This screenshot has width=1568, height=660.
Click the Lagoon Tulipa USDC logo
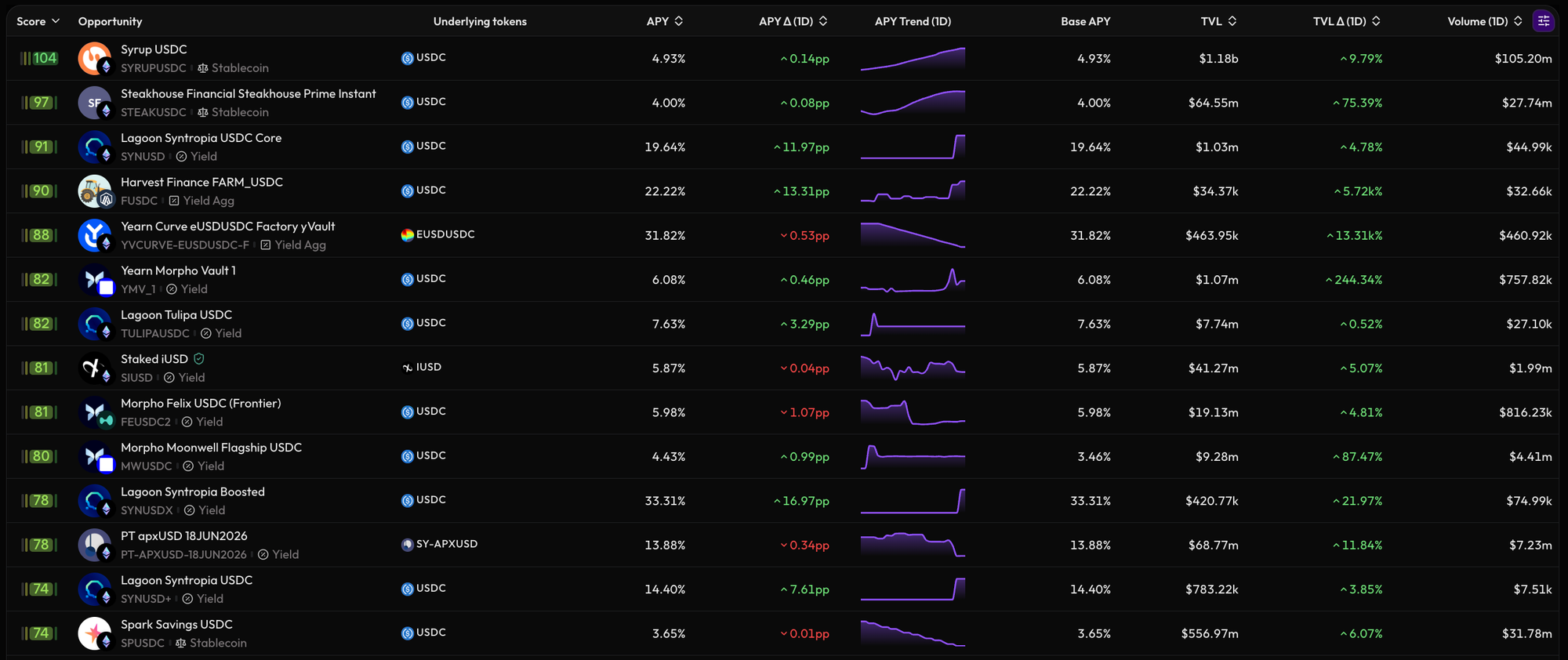(95, 325)
